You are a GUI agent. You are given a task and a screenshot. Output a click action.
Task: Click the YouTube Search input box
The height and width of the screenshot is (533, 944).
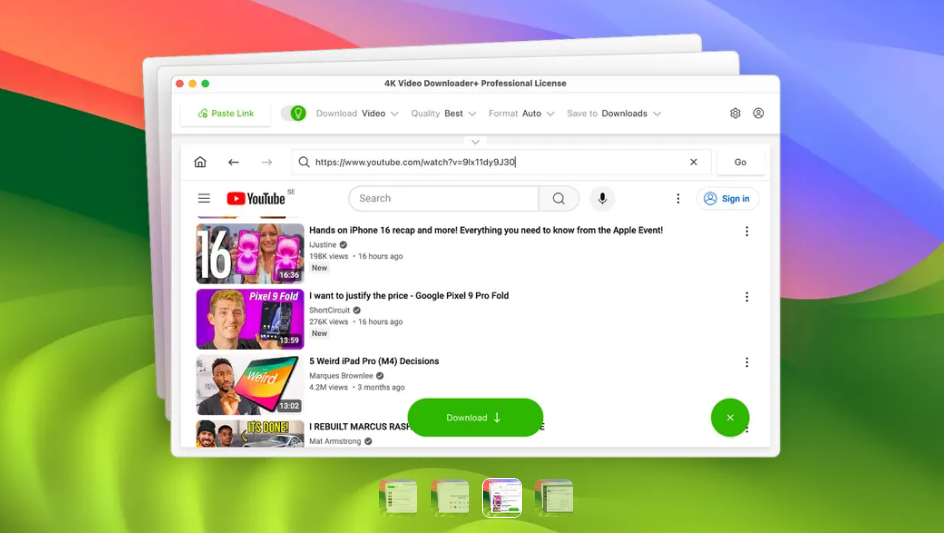tap(444, 198)
